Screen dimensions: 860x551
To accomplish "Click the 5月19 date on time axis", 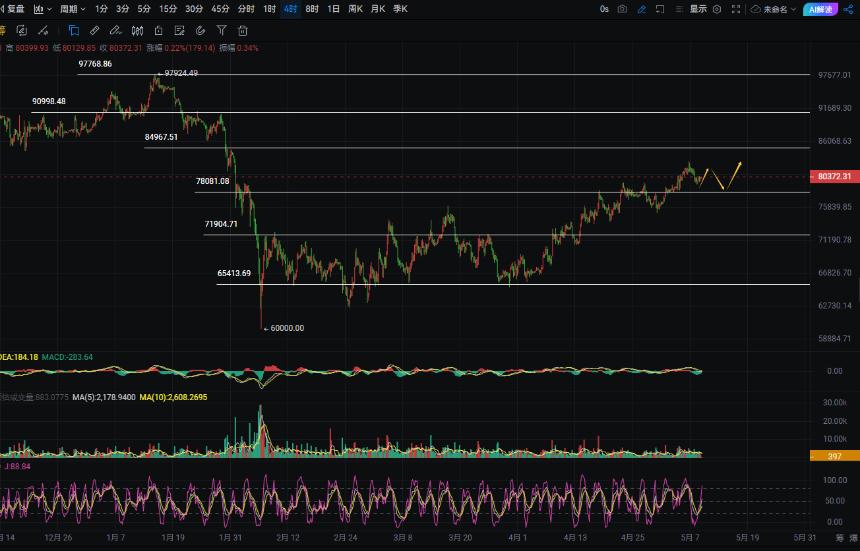I will pos(748,537).
